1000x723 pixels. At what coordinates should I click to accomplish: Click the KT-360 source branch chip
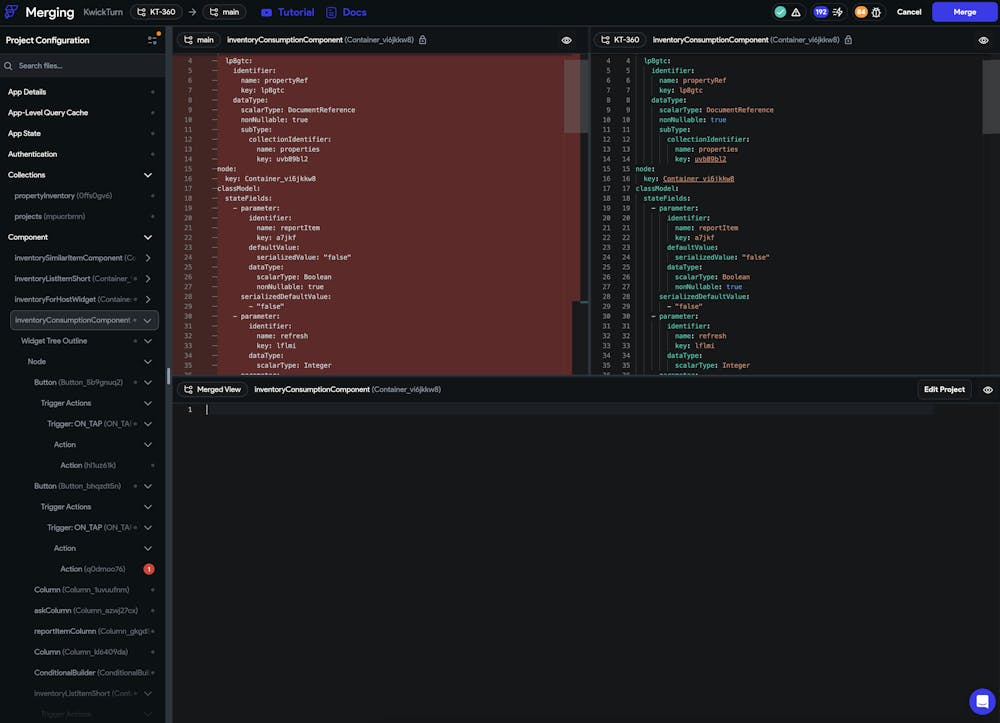(x=156, y=12)
